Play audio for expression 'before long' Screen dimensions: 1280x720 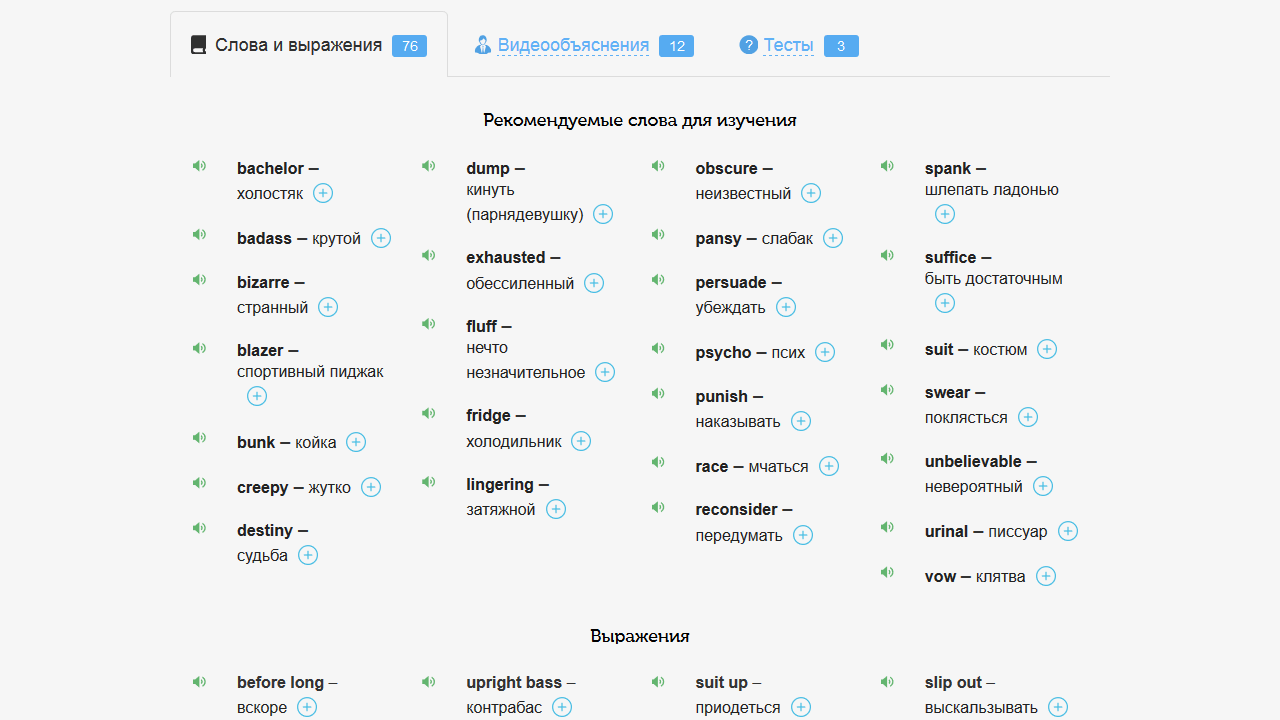click(199, 682)
